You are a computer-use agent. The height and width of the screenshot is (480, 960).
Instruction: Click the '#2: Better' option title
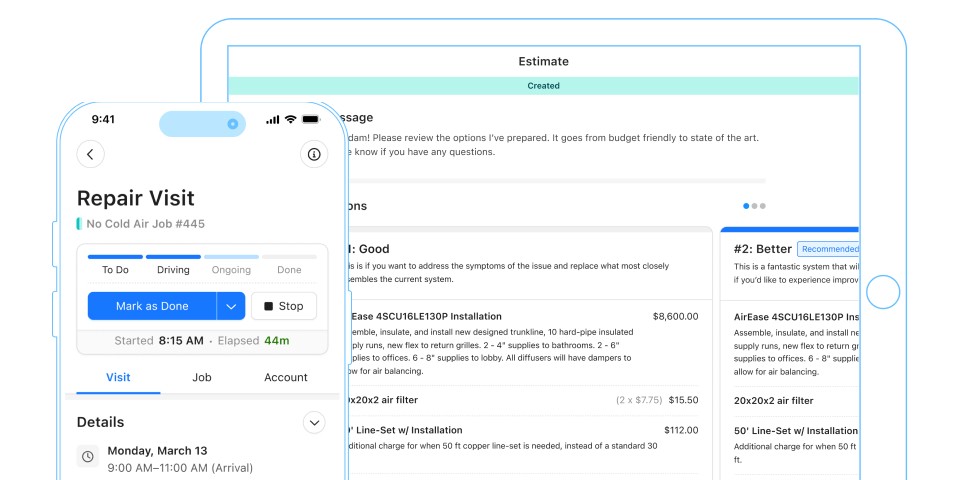tap(762, 249)
